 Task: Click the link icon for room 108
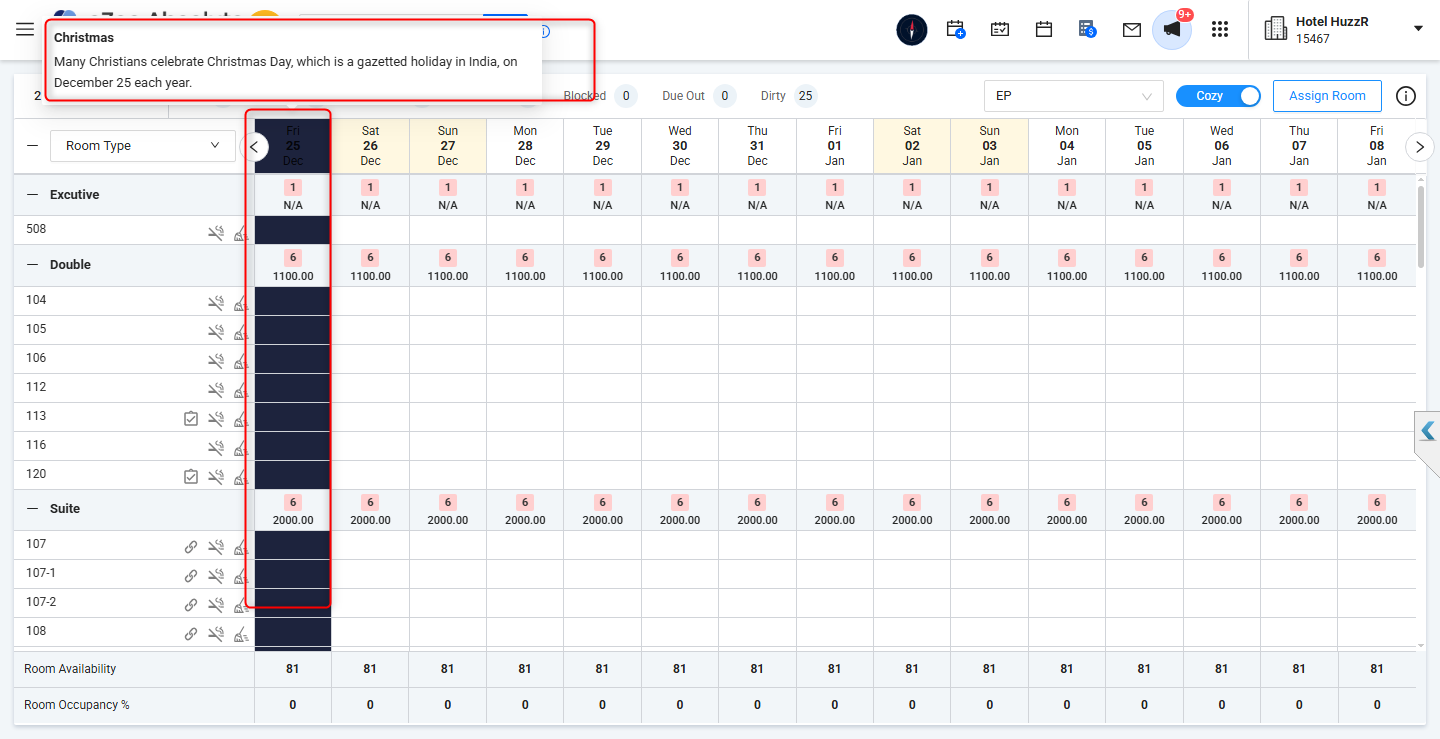pyautogui.click(x=191, y=634)
